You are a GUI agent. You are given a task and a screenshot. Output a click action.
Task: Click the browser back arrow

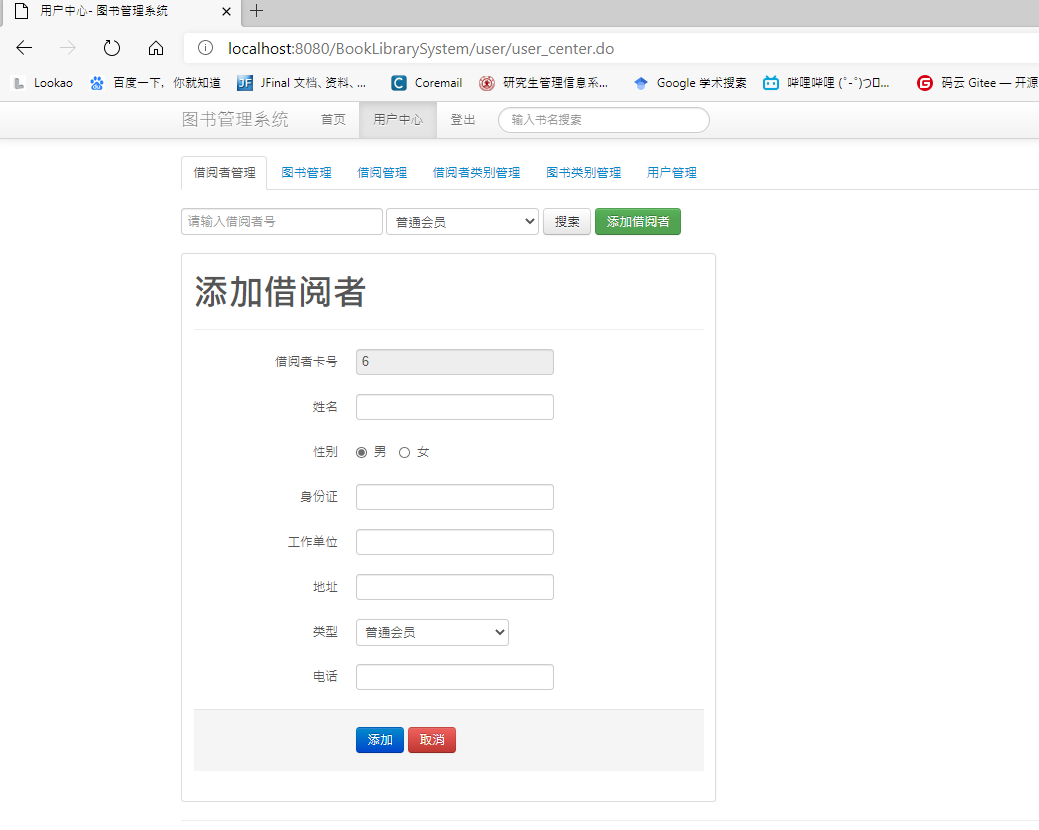(x=24, y=48)
